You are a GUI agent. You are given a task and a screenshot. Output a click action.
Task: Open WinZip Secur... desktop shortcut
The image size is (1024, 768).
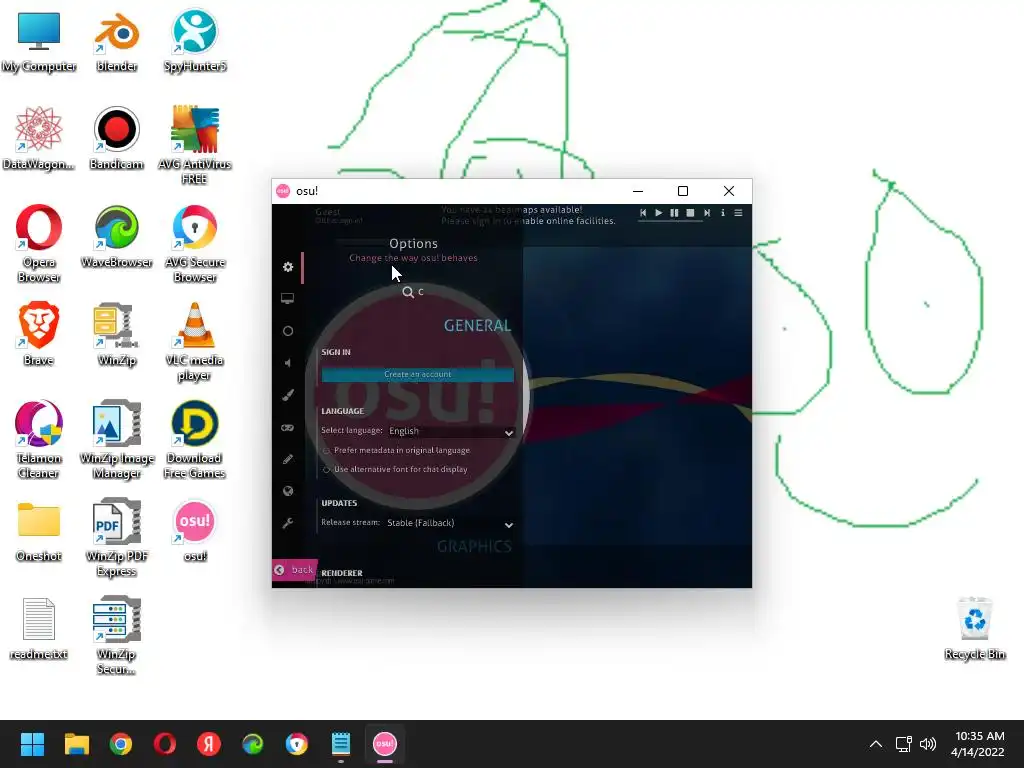(117, 635)
